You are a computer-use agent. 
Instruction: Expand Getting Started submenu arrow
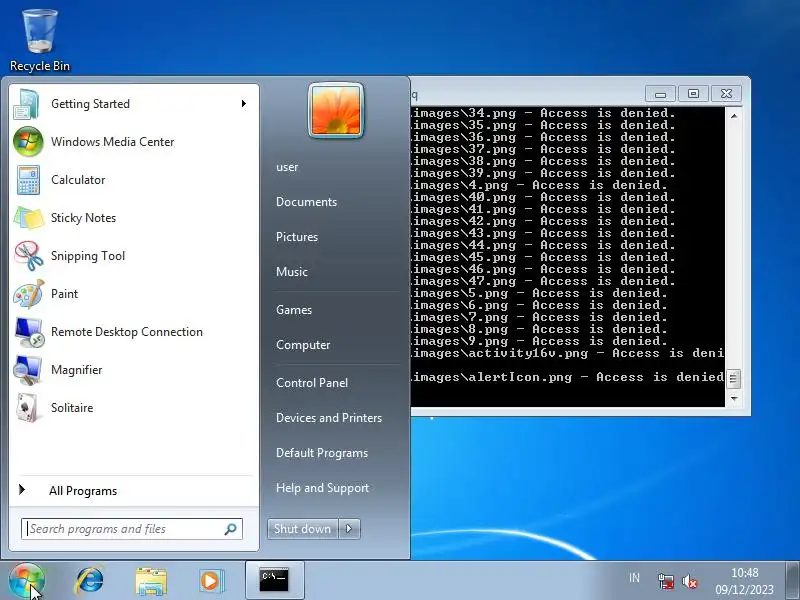[x=244, y=104]
